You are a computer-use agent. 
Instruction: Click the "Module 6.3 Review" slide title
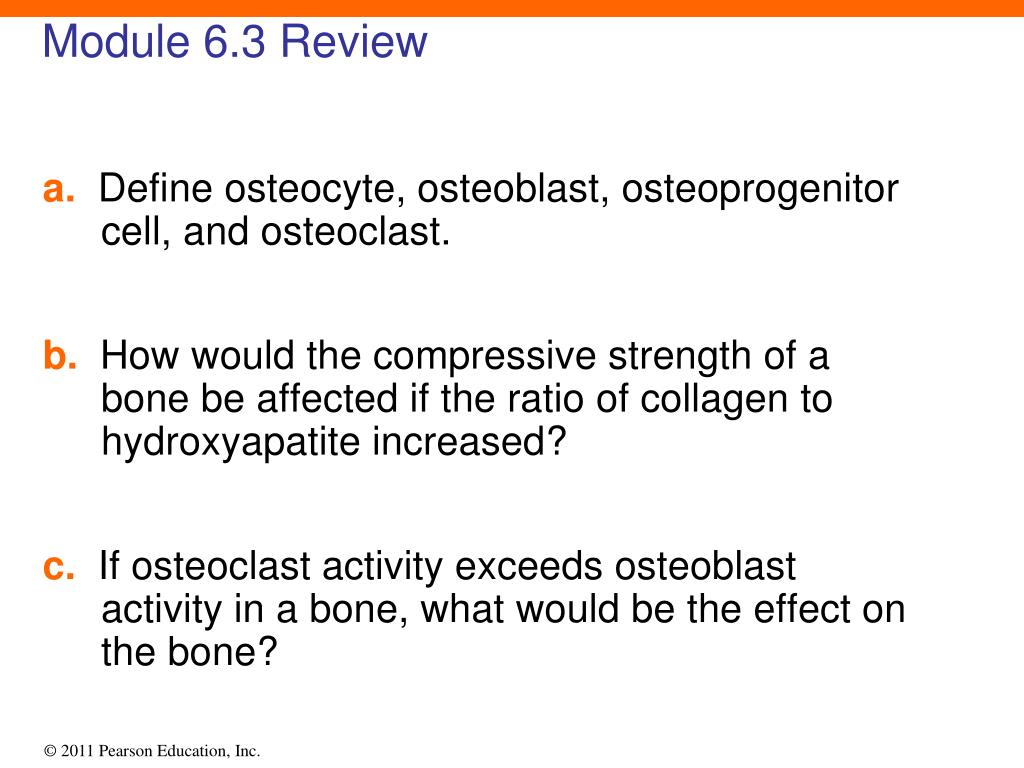[x=235, y=41]
